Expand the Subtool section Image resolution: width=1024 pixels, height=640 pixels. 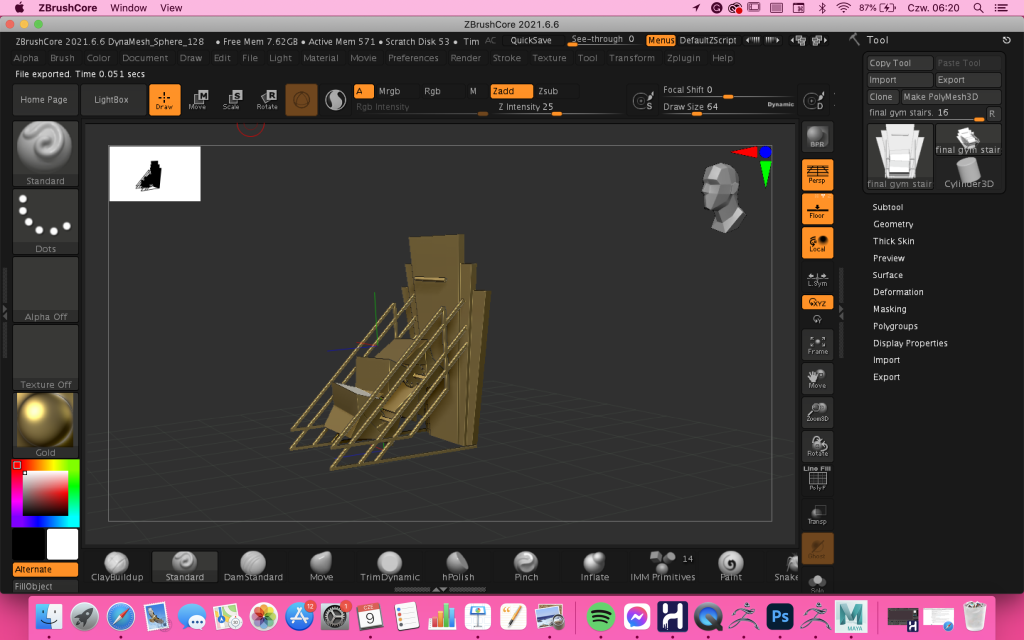point(888,207)
